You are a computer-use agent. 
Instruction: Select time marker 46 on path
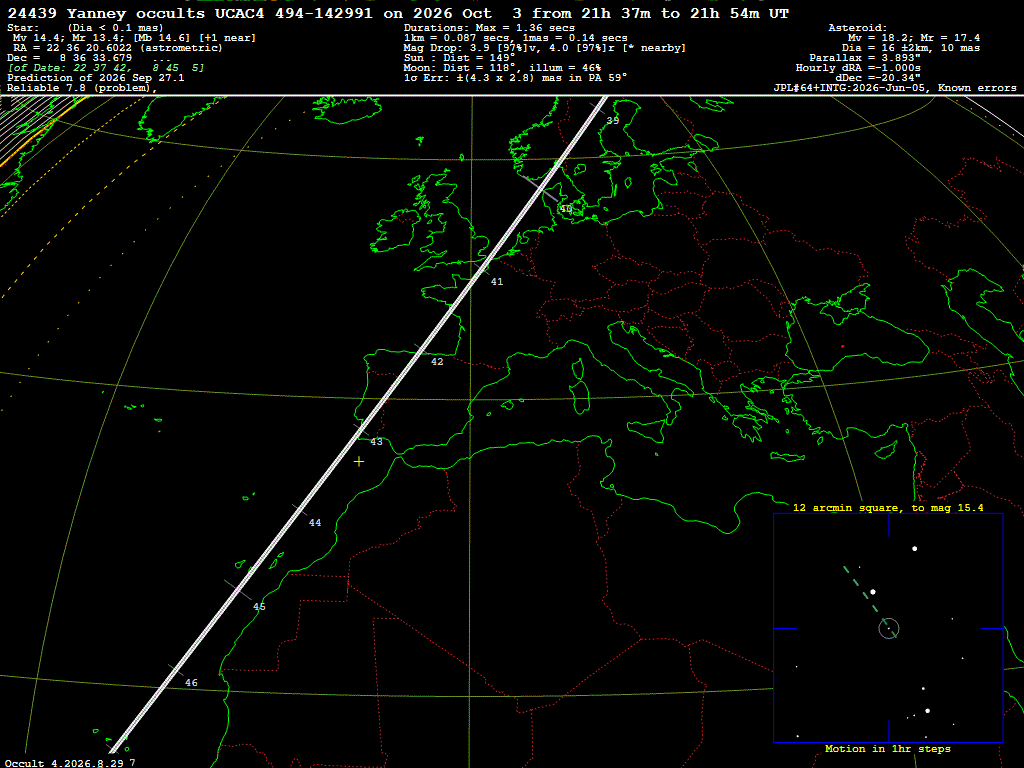click(x=191, y=682)
